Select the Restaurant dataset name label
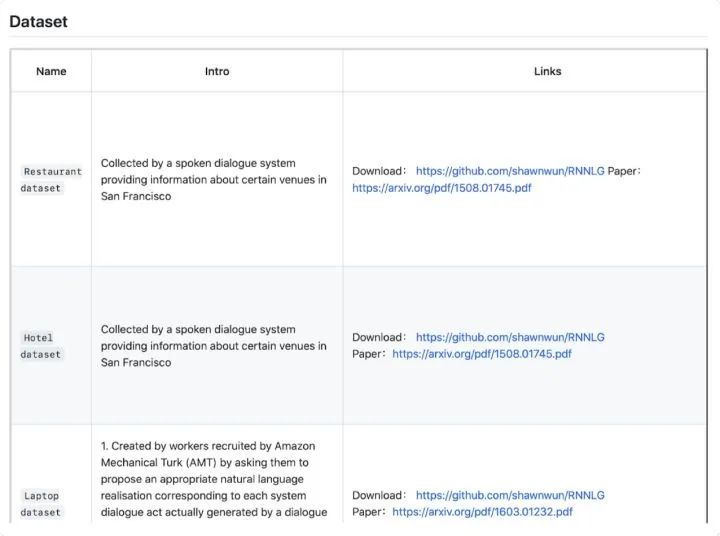 click(51, 180)
